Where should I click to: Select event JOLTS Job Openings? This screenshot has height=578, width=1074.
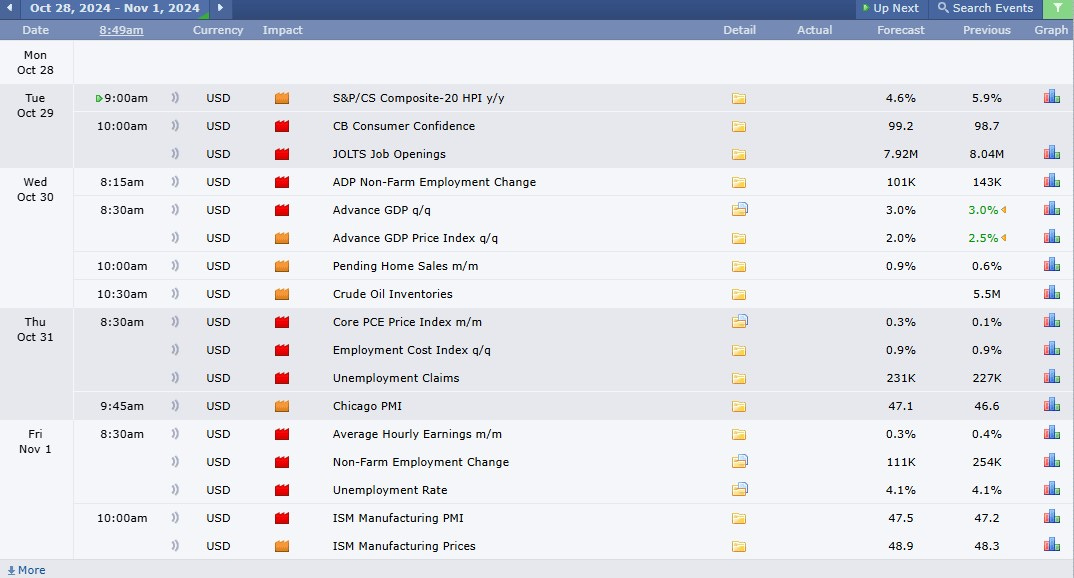(389, 154)
